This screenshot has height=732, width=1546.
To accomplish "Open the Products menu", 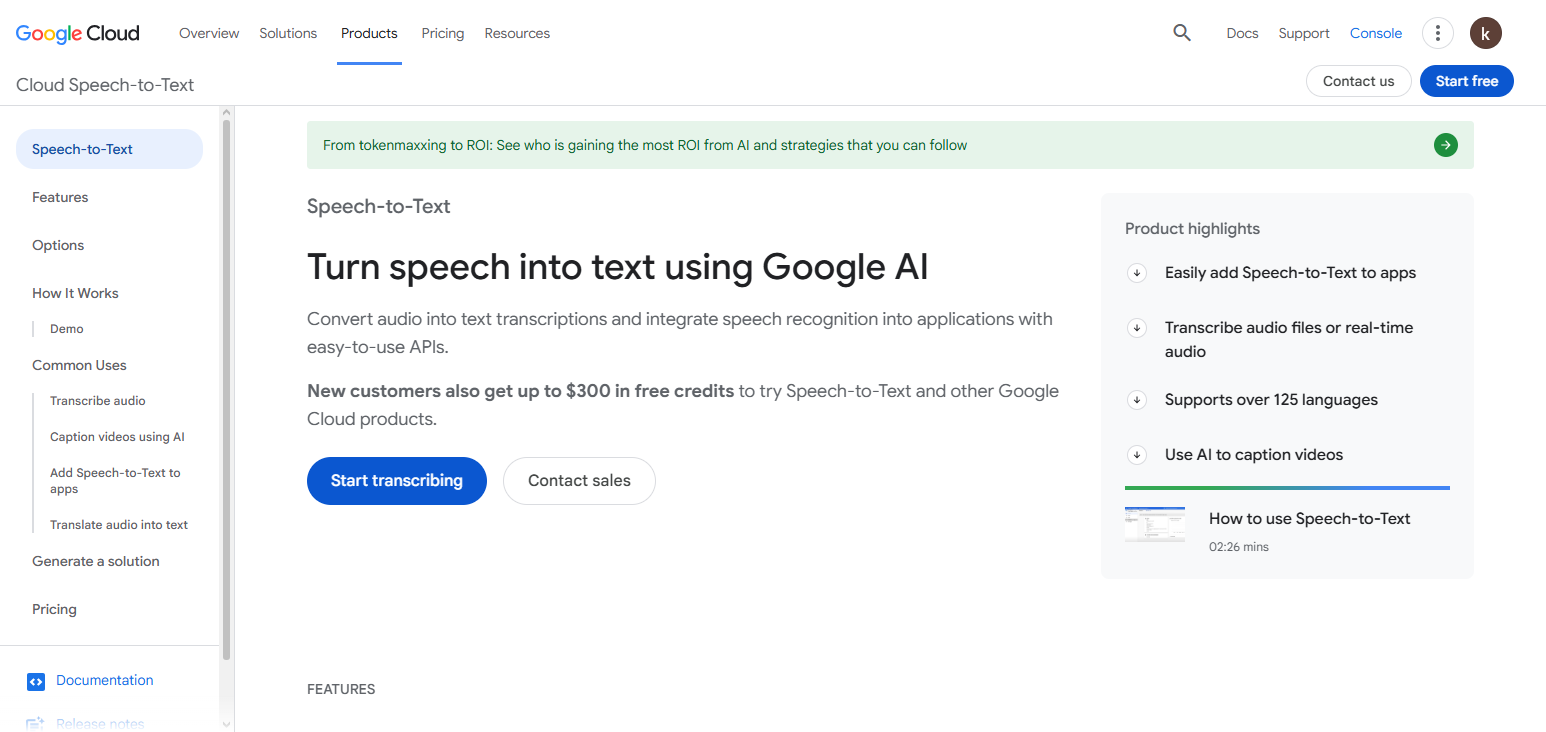I will [x=369, y=33].
